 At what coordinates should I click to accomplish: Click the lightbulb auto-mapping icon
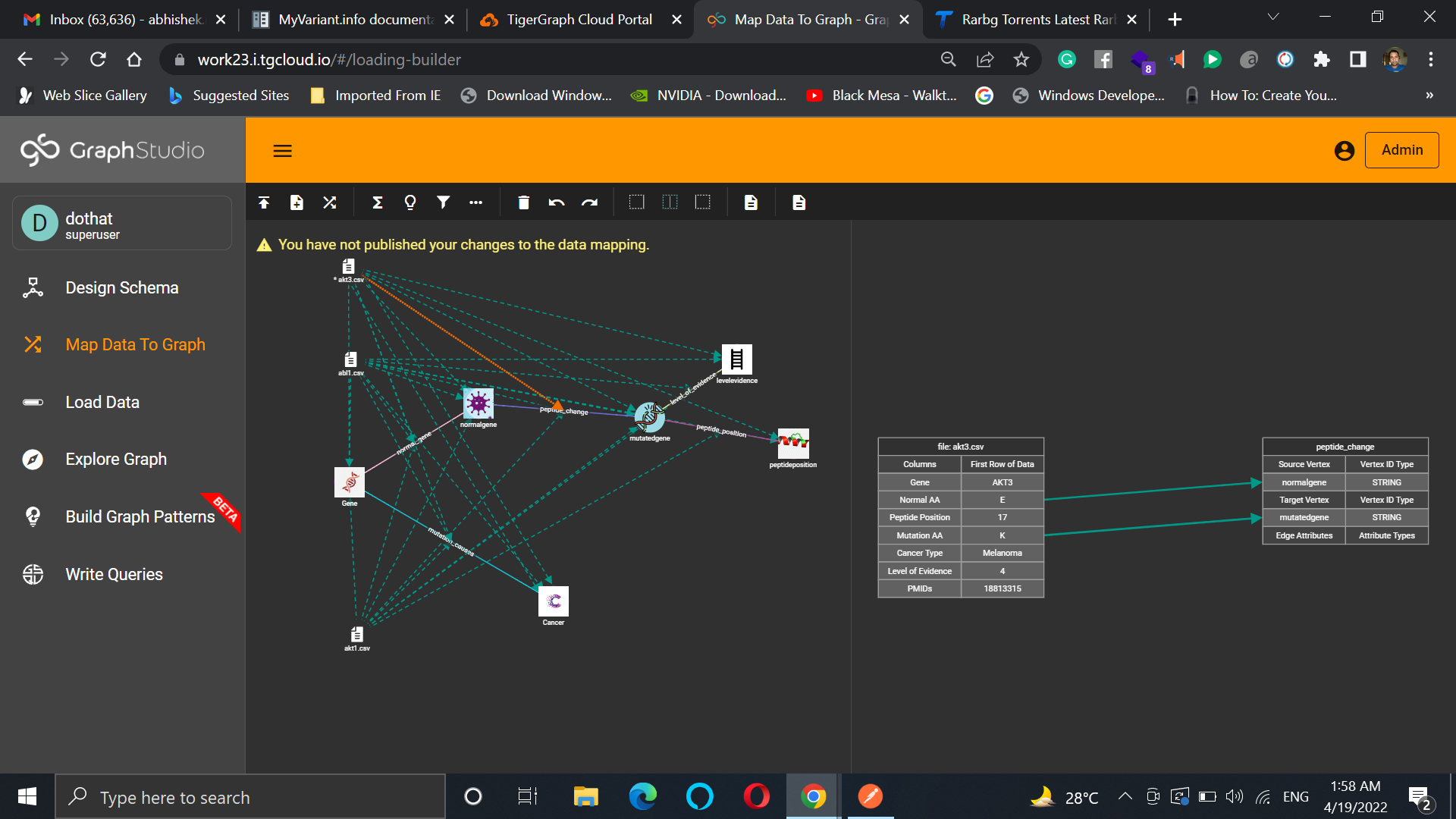pyautogui.click(x=410, y=202)
